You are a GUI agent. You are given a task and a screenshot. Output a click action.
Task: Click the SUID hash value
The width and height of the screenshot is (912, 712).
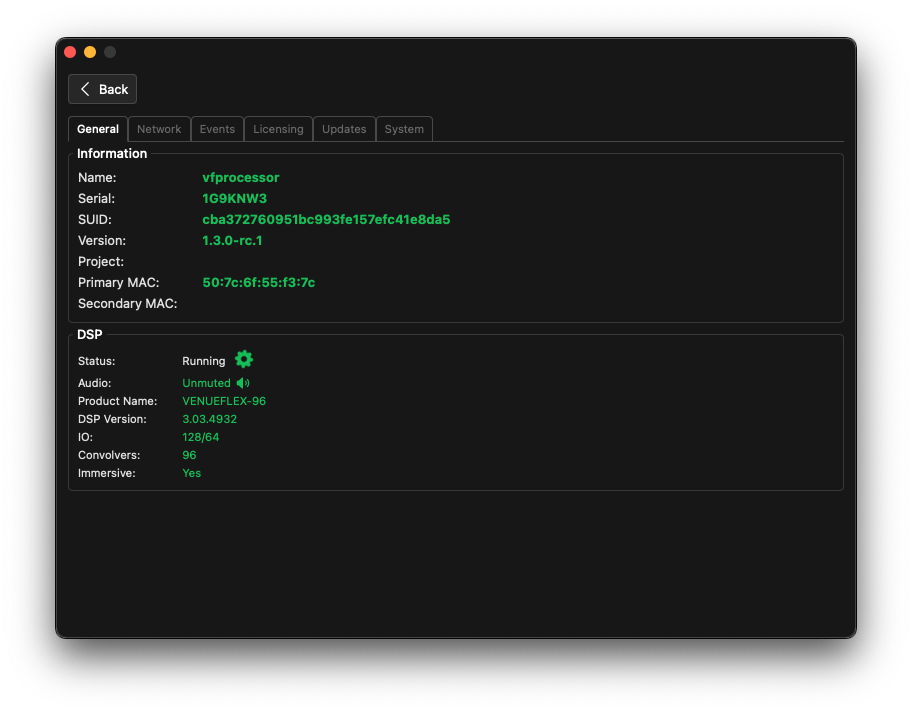(x=326, y=220)
